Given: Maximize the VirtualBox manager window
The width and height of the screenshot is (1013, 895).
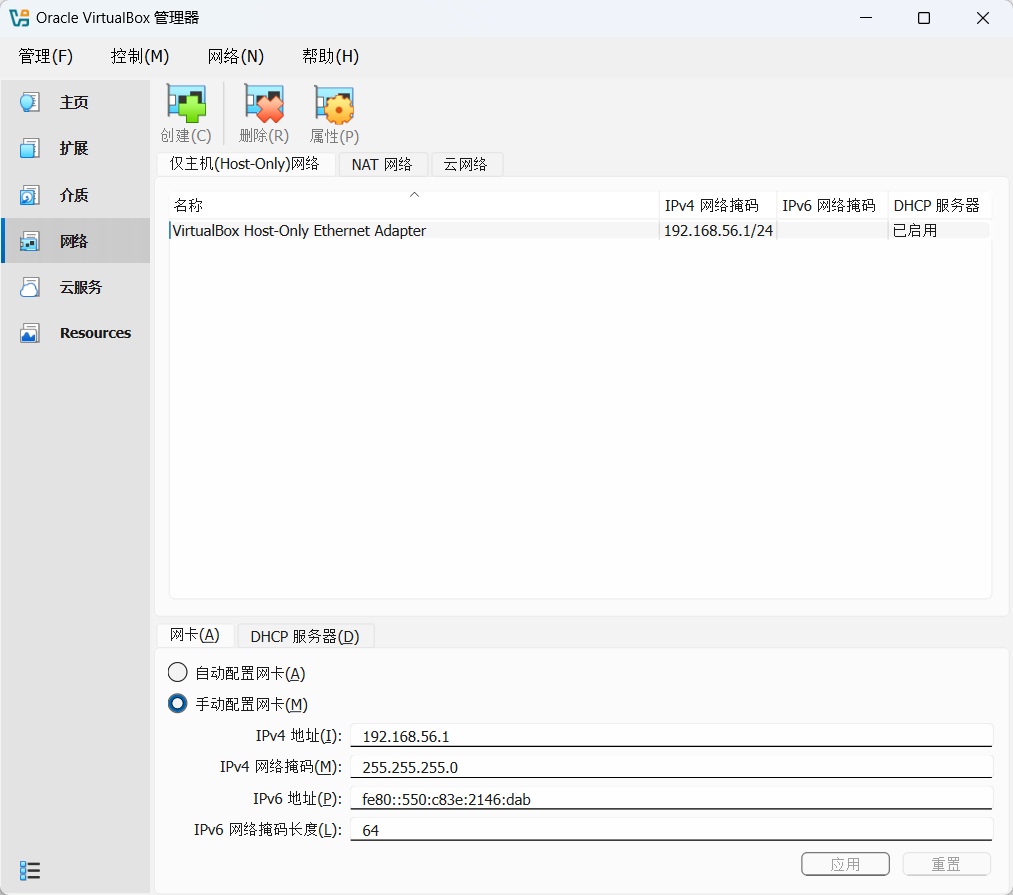Looking at the screenshot, I should coord(924,18).
